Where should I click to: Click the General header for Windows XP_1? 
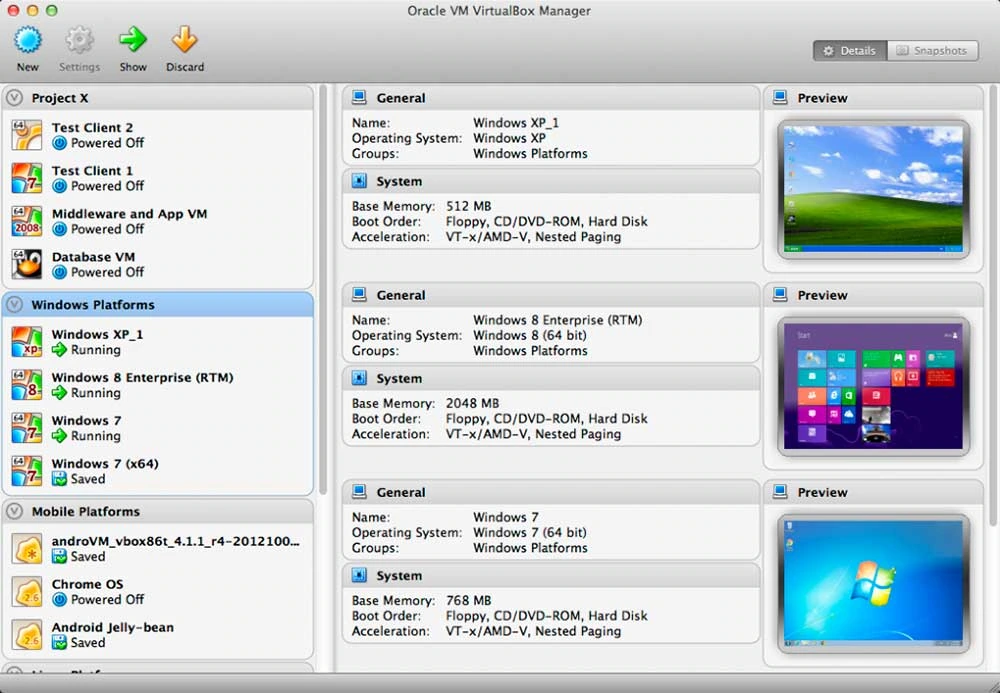coord(552,98)
